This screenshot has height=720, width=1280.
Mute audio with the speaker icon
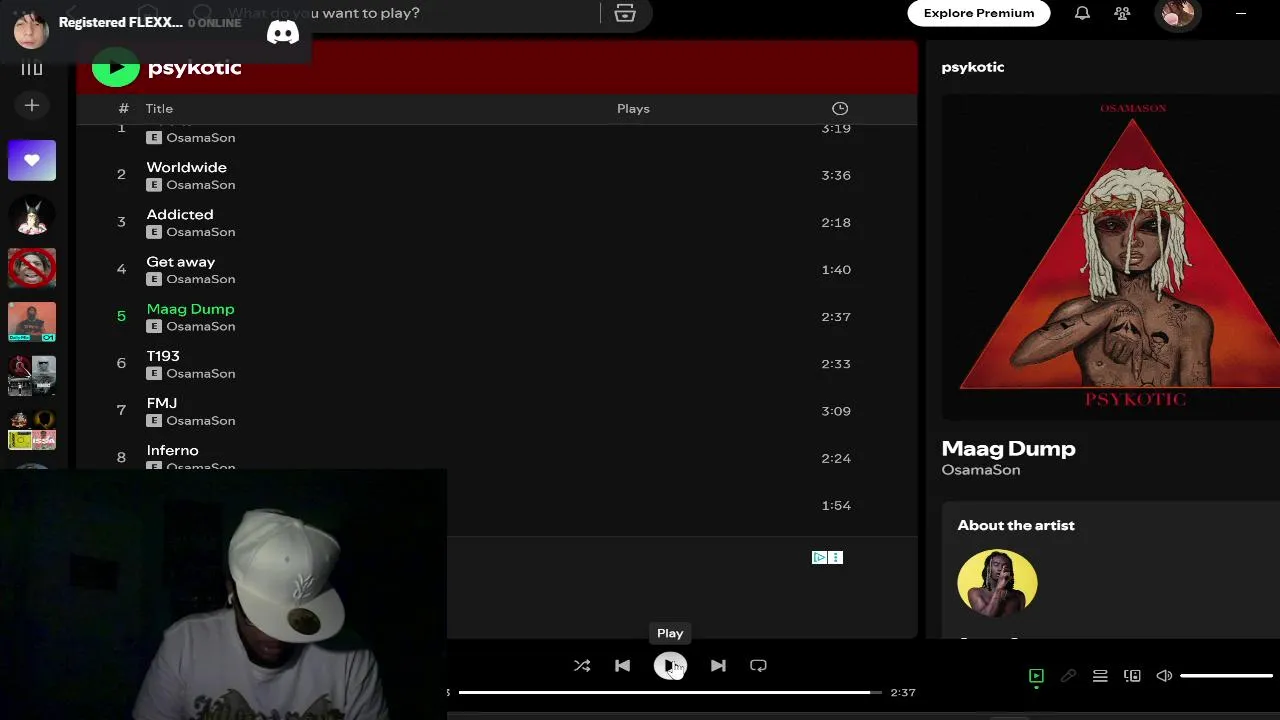(x=1164, y=676)
